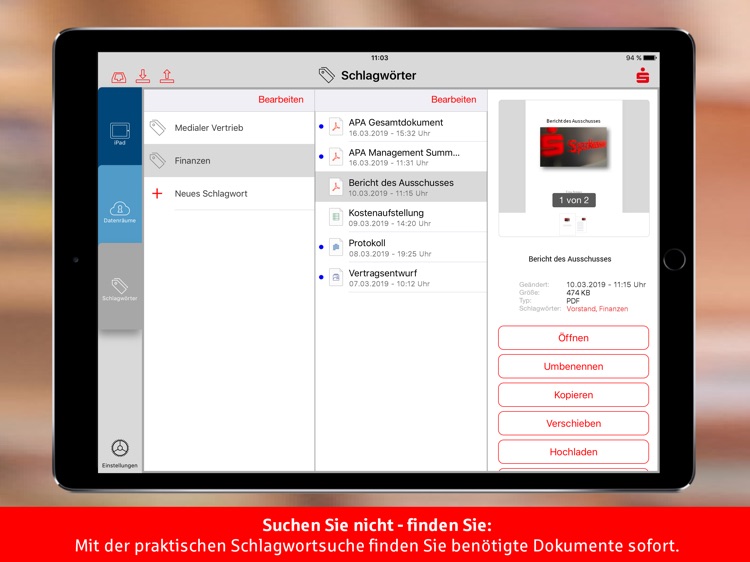This screenshot has height=562, width=750.
Task: Click PDF icon of Bericht des Ausschusses
Action: [x=336, y=187]
